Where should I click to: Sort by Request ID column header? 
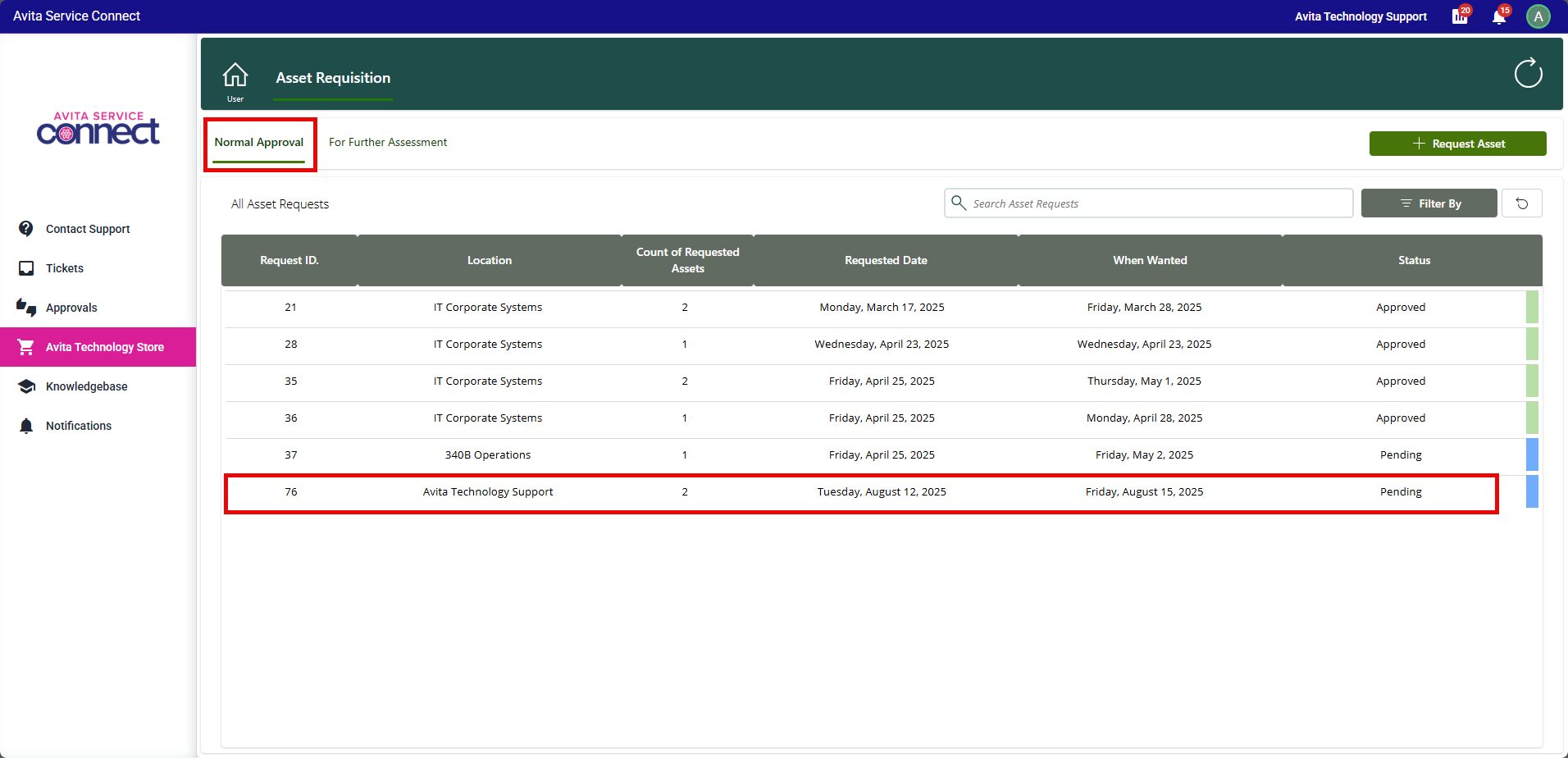pos(289,260)
